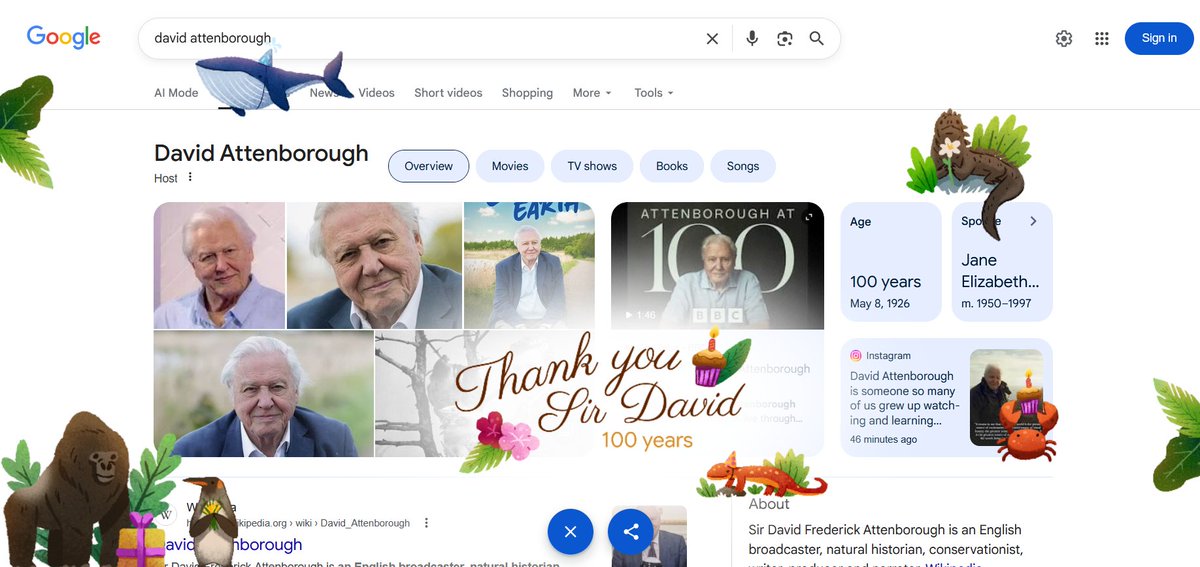Open the Earth poster photo thumbnail
Viewport: 1200px width, 567px height.
tap(529, 265)
